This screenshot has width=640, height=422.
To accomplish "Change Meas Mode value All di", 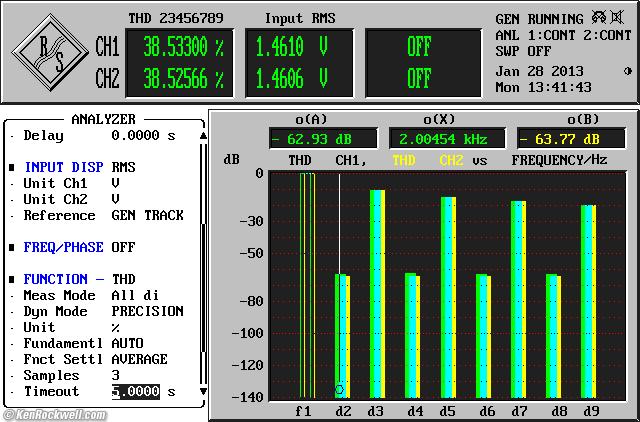I will pos(135,295).
